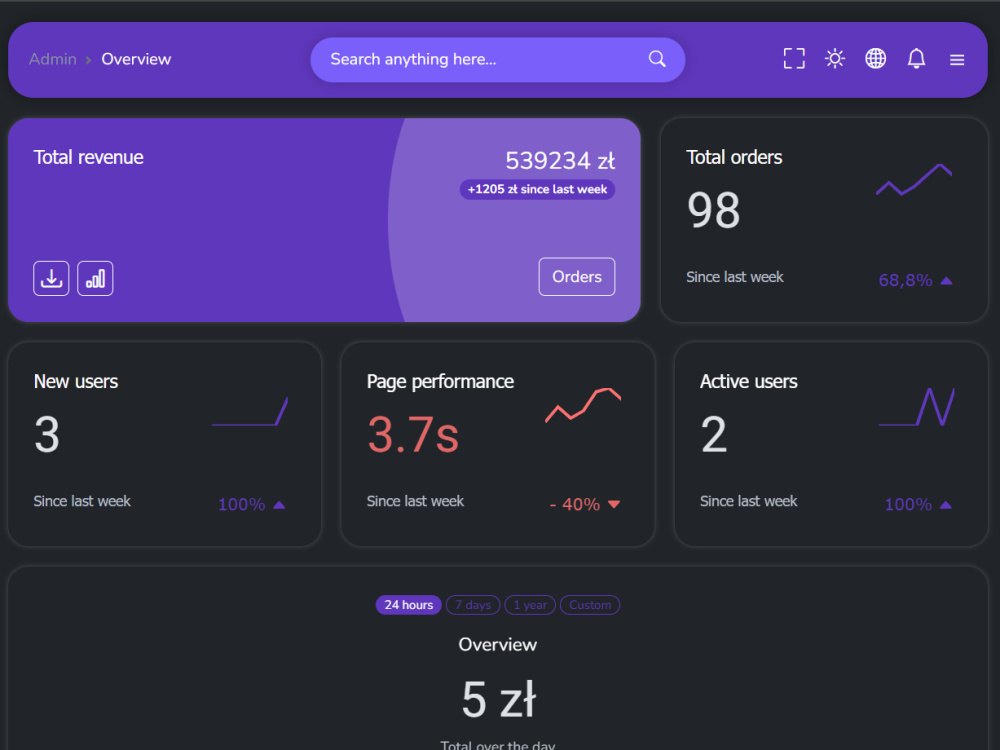This screenshot has height=750, width=1000.
Task: Click the Admin breadcrumb link
Action: (x=53, y=59)
